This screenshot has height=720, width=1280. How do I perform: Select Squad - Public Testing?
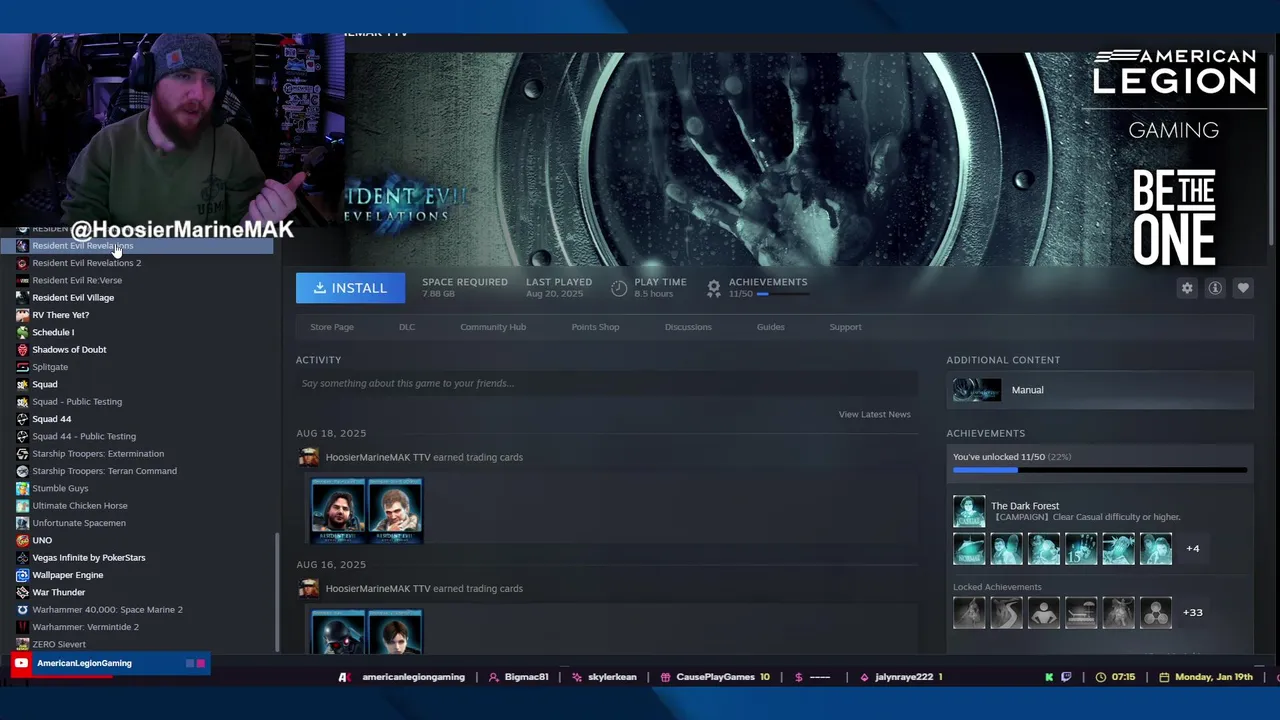click(x=77, y=401)
